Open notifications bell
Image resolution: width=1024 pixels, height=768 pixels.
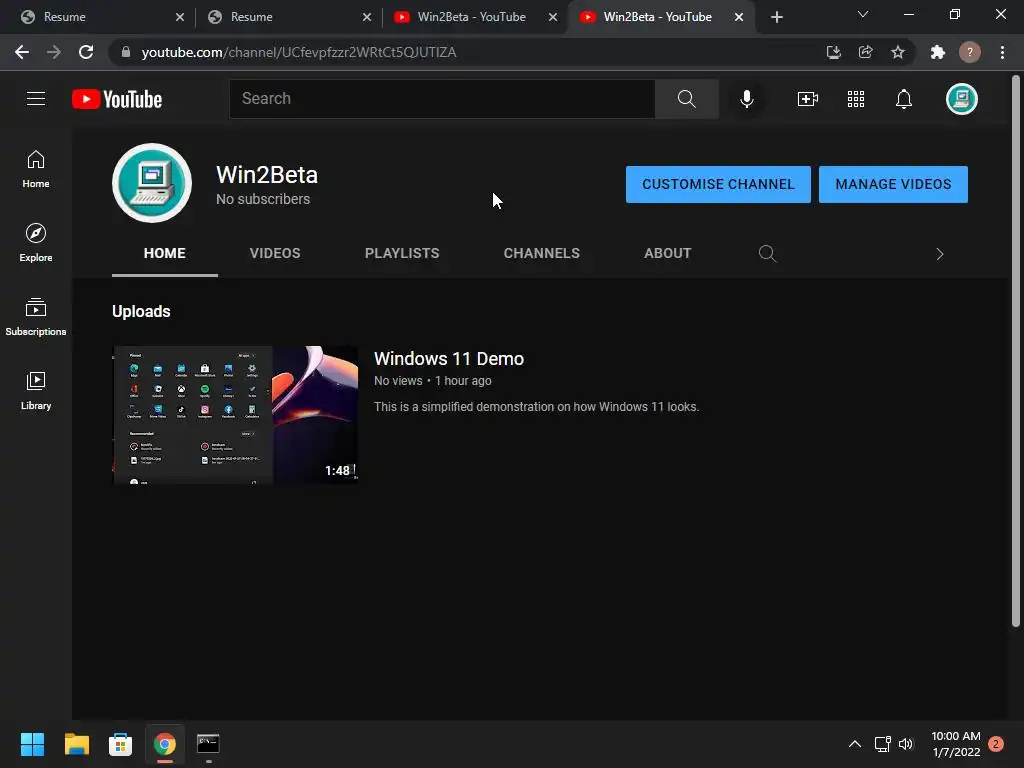[x=903, y=99]
